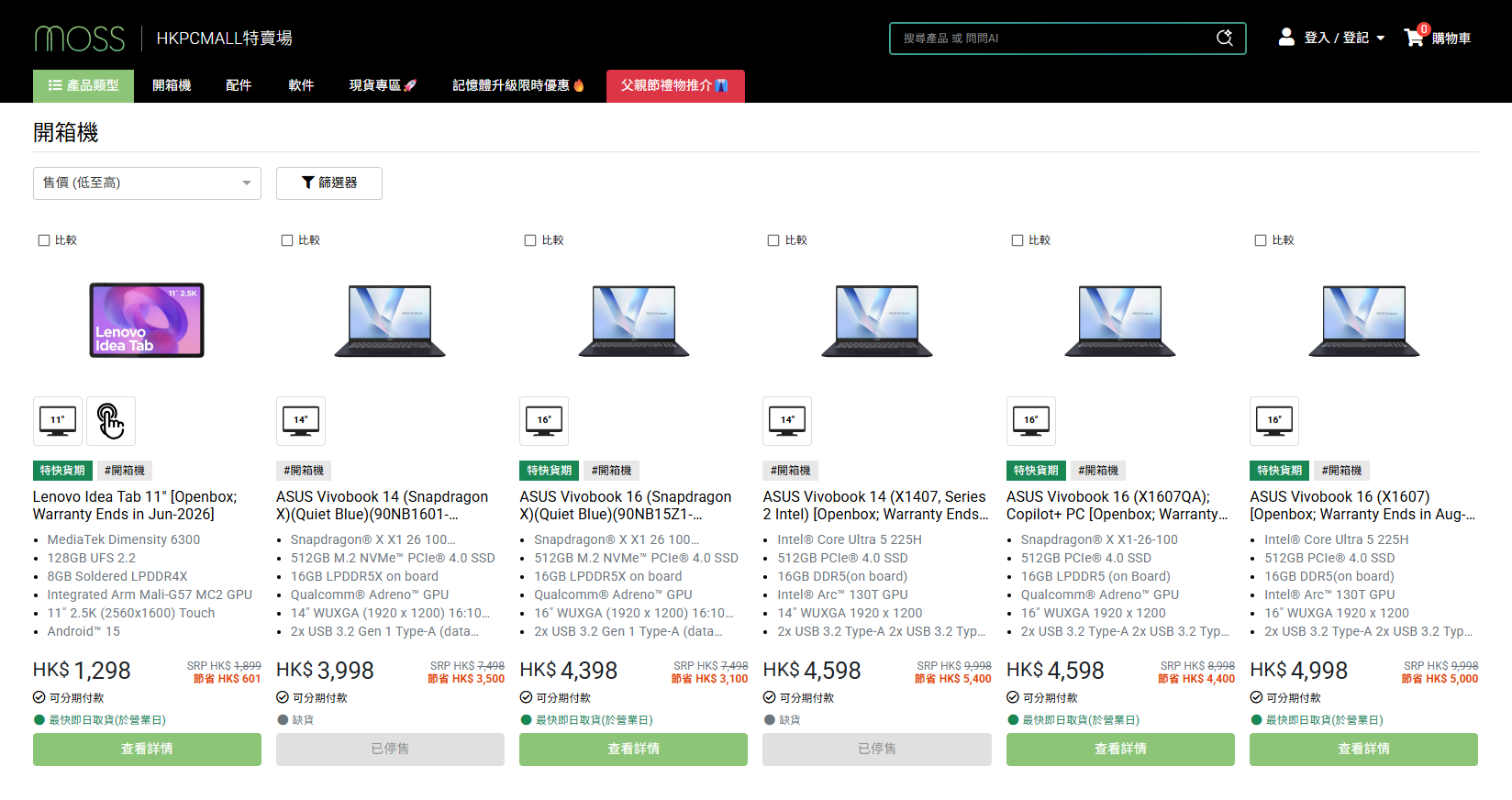Click the 16" screen icon for Vivobook 16 X1607
Viewport: 1512px width, 800px height.
point(1274,421)
